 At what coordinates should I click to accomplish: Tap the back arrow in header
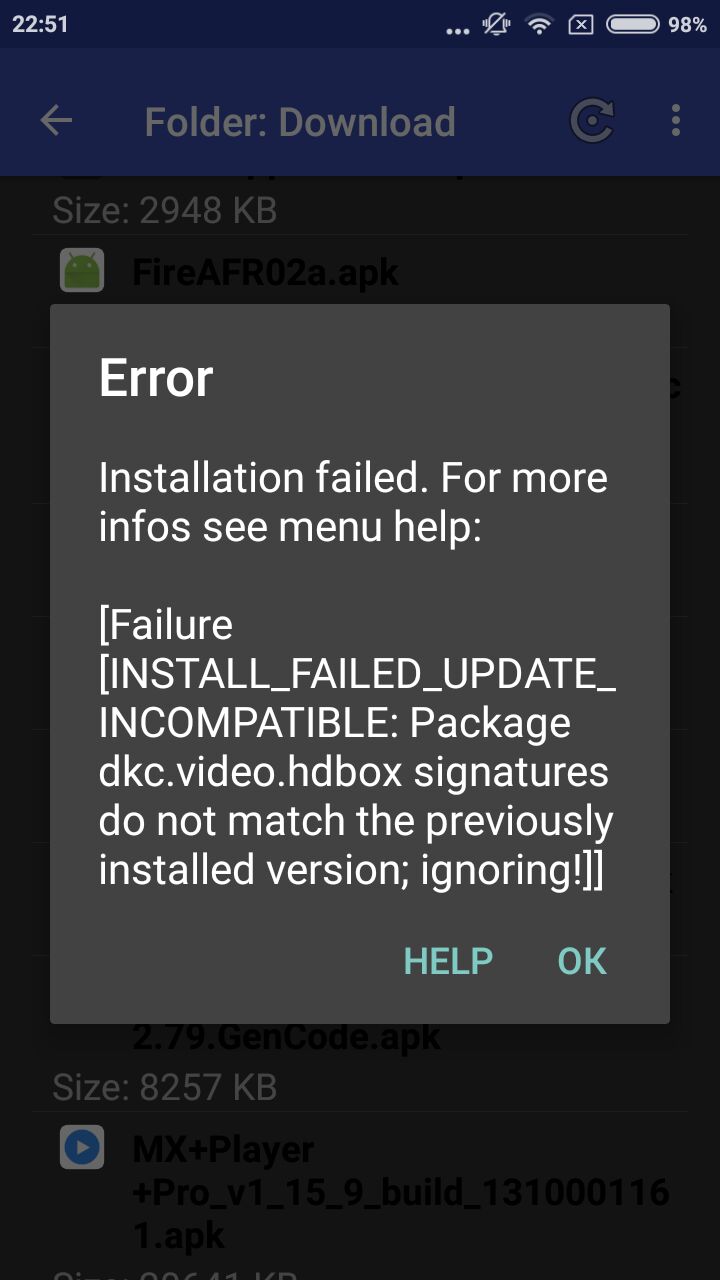pos(56,121)
